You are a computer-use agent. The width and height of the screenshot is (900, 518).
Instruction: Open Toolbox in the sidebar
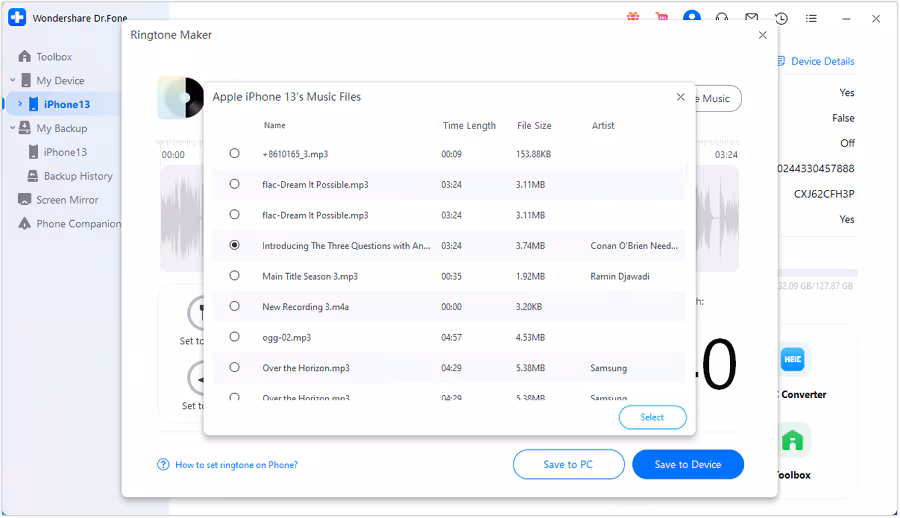tap(54, 56)
